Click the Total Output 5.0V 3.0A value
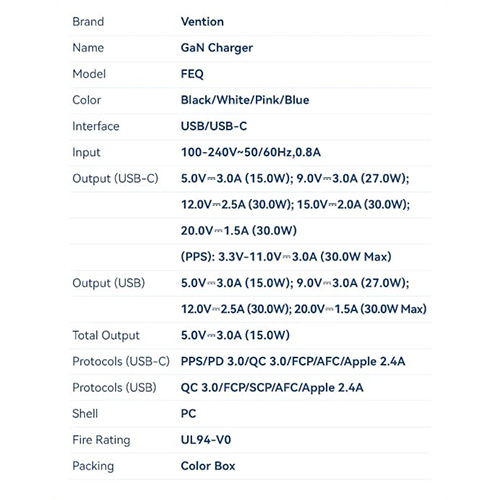 235,335
